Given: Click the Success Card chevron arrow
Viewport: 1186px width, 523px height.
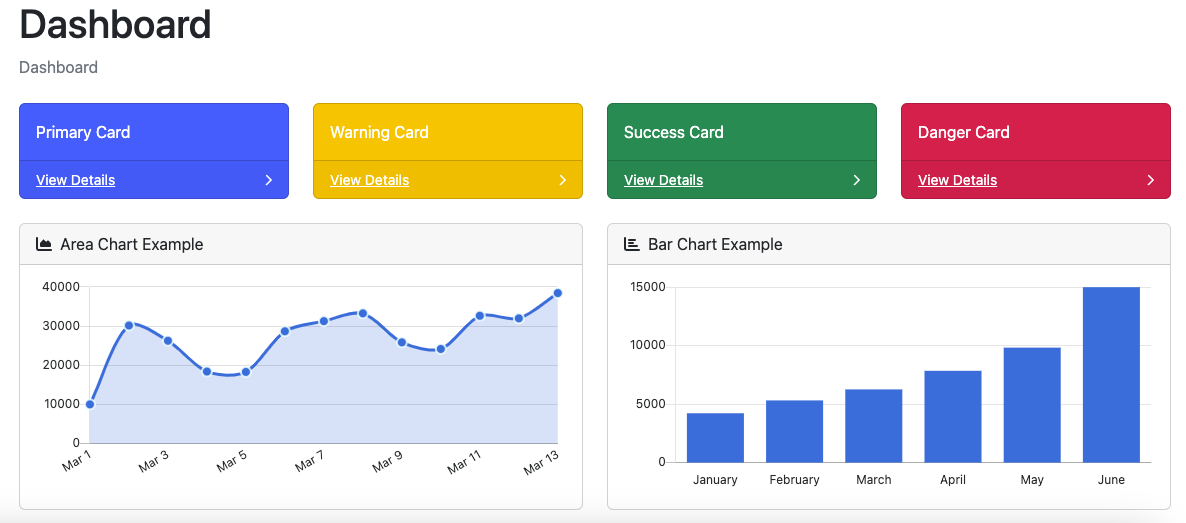Looking at the screenshot, I should click(x=856, y=180).
